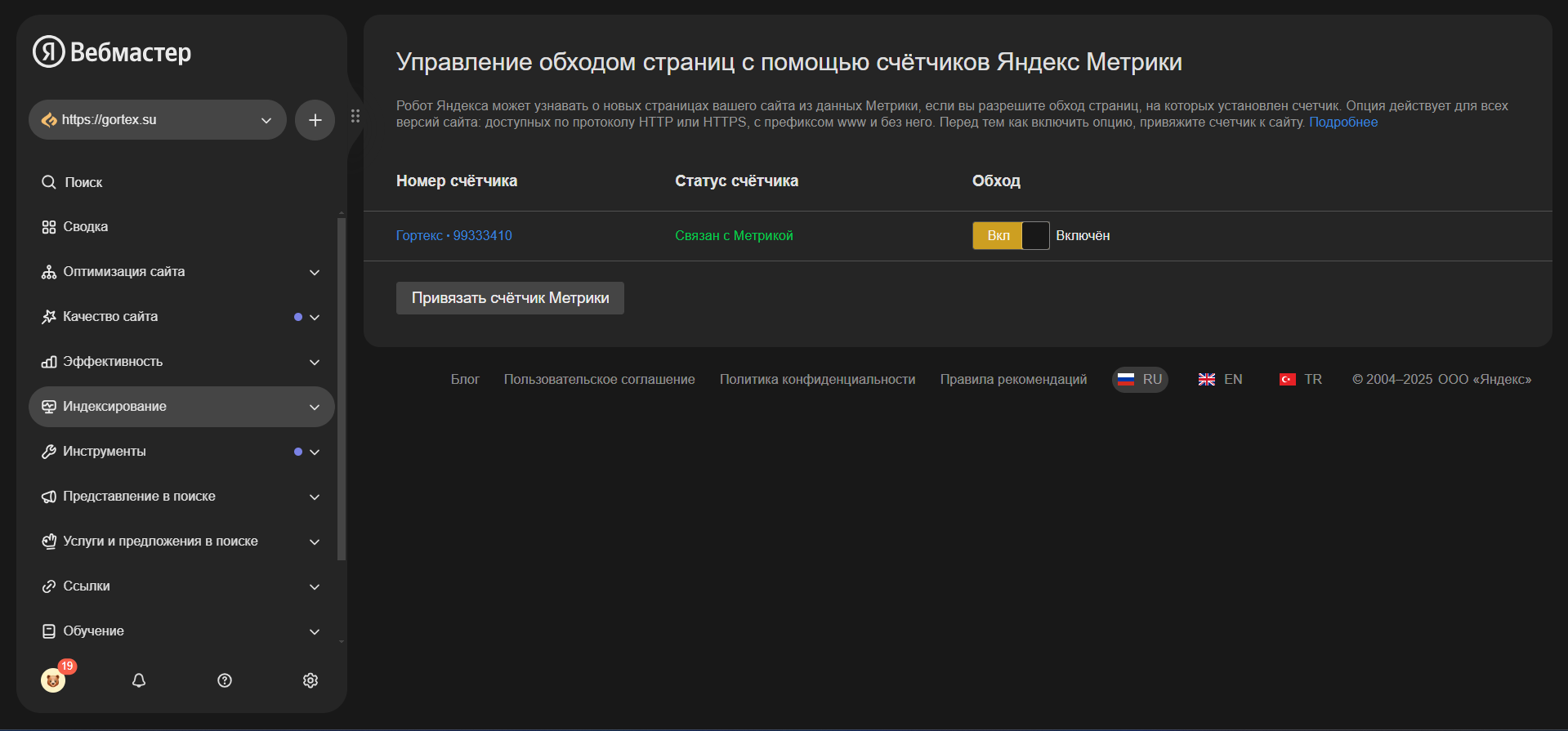Open the Поиск search item
Viewport: 1568px width, 731px height.
(181, 182)
